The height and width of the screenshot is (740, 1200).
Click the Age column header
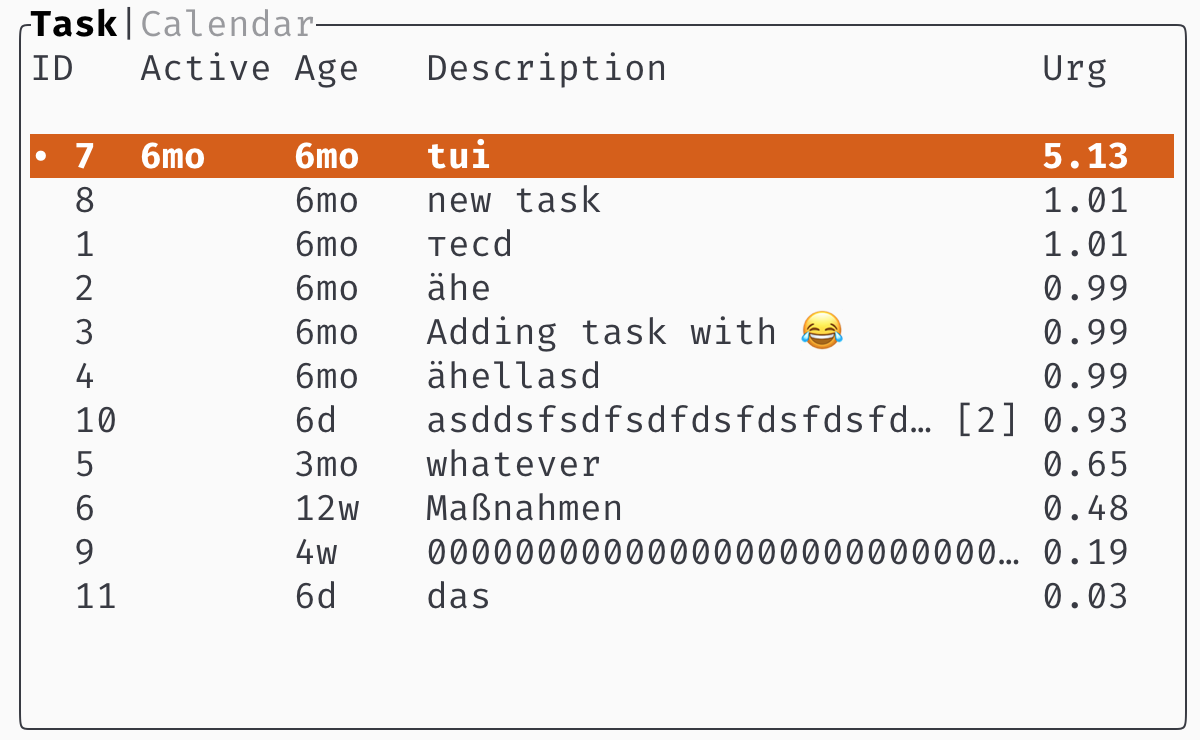coord(327,68)
